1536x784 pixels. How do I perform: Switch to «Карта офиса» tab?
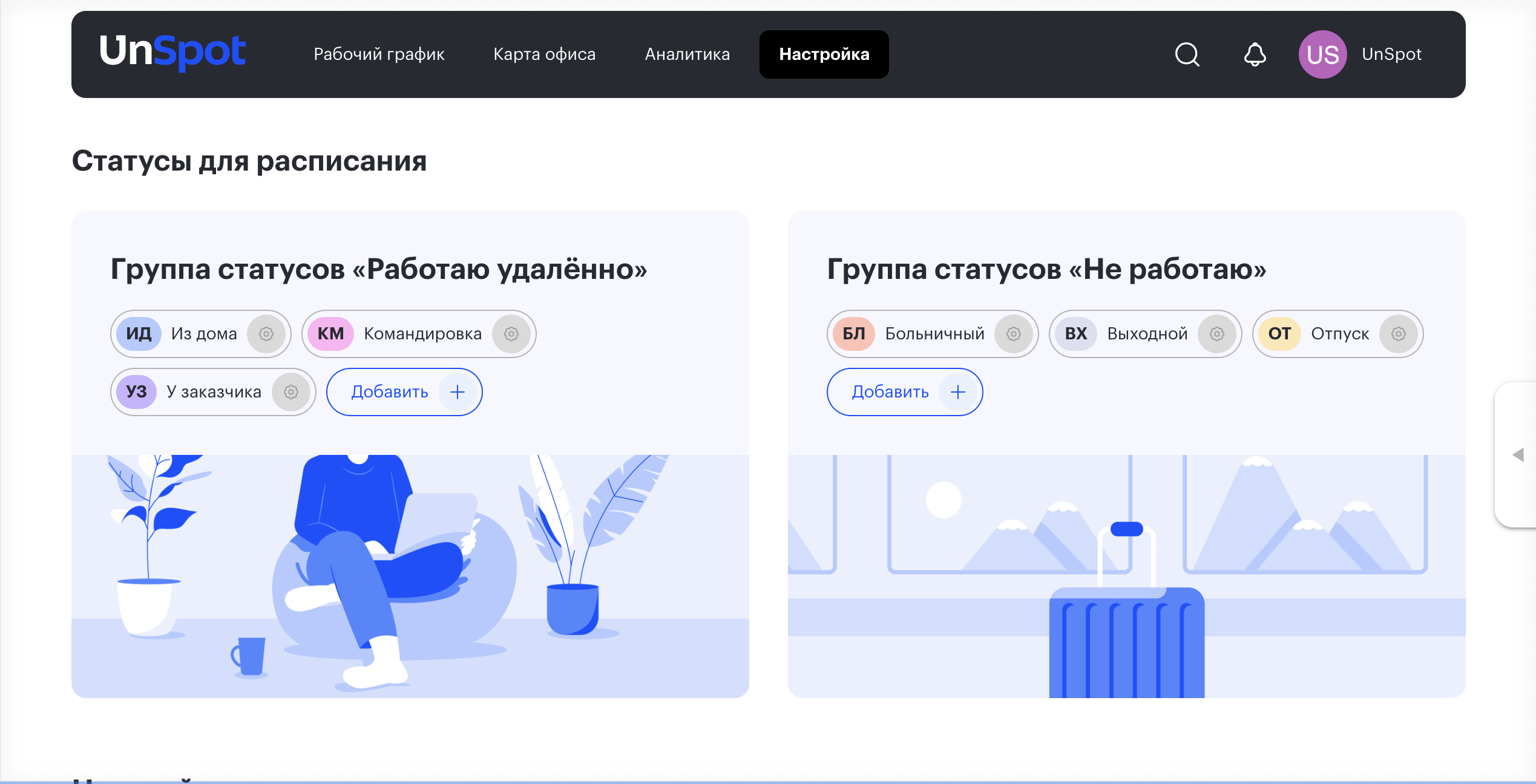tap(545, 54)
